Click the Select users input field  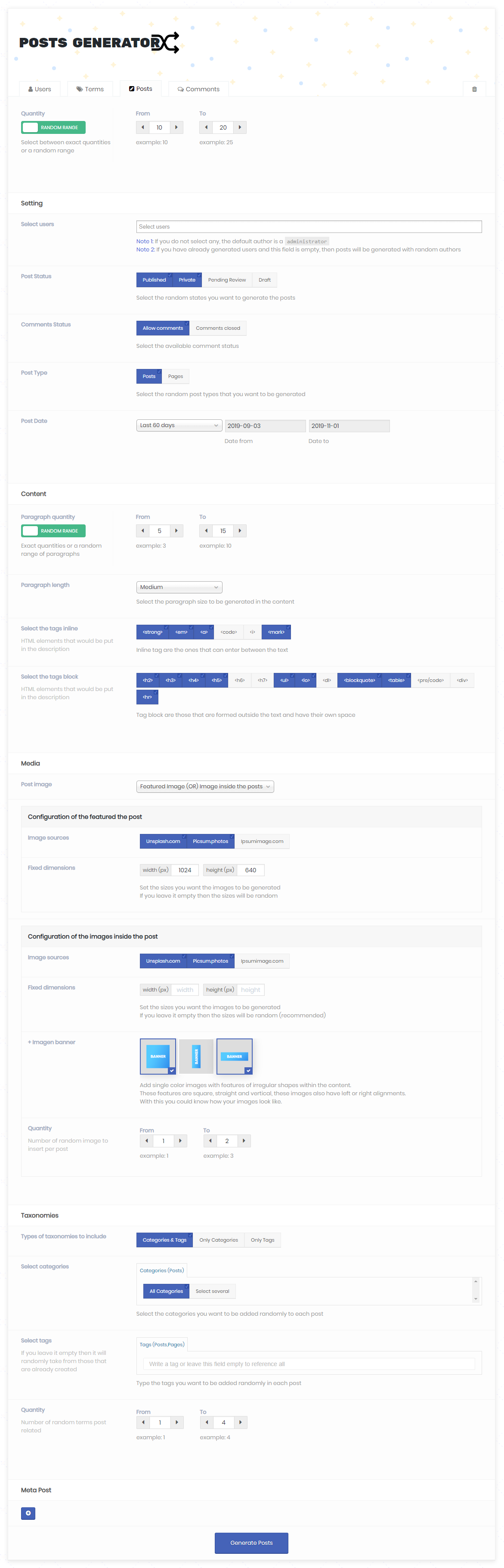309,227
